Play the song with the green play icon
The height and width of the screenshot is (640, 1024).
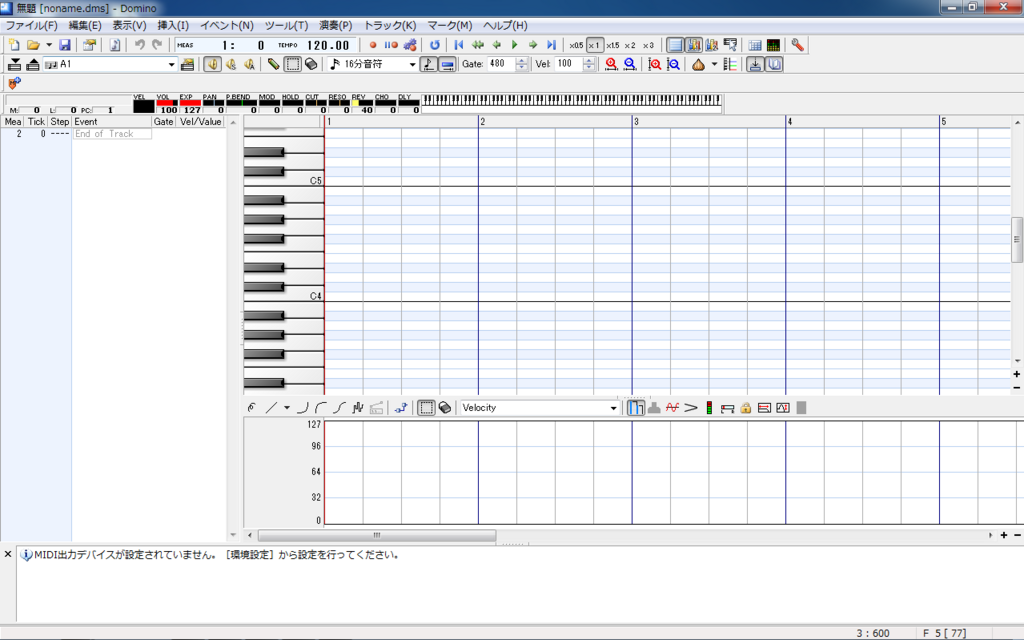(x=515, y=45)
